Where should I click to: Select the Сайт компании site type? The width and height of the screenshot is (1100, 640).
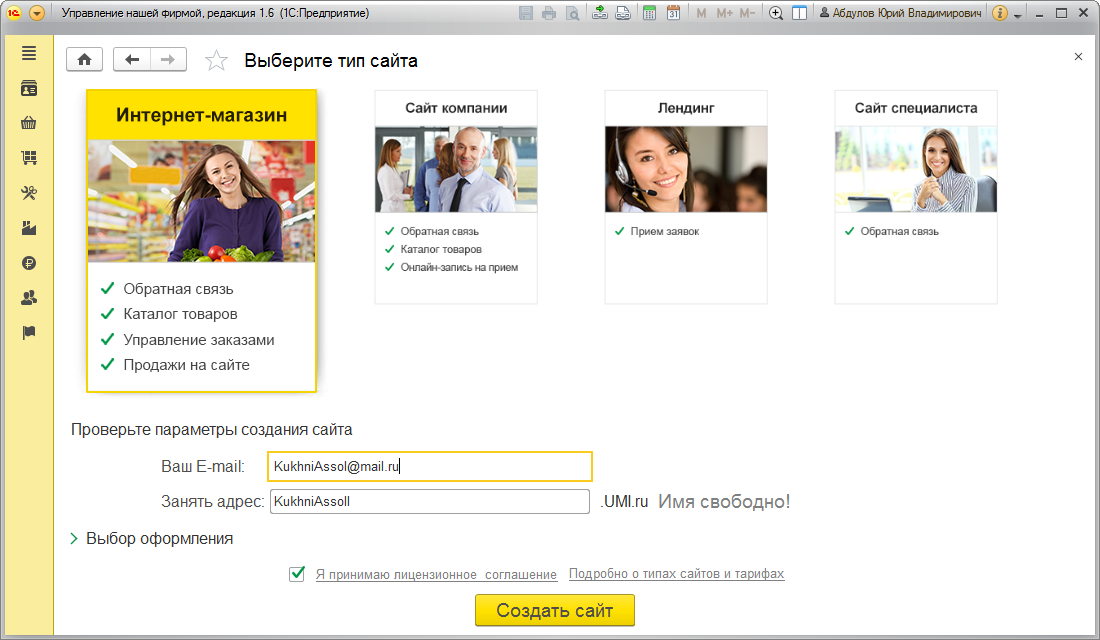(456, 196)
